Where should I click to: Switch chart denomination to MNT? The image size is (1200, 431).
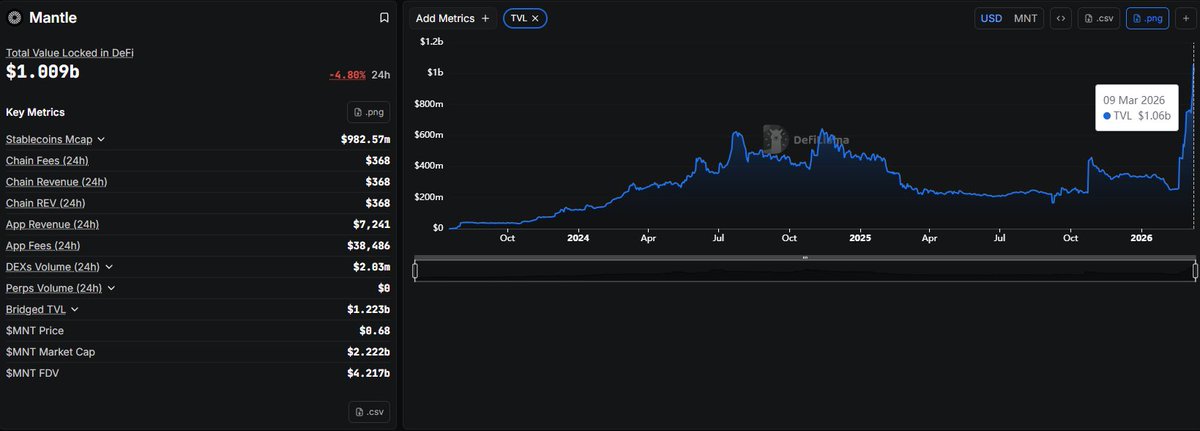point(1025,18)
